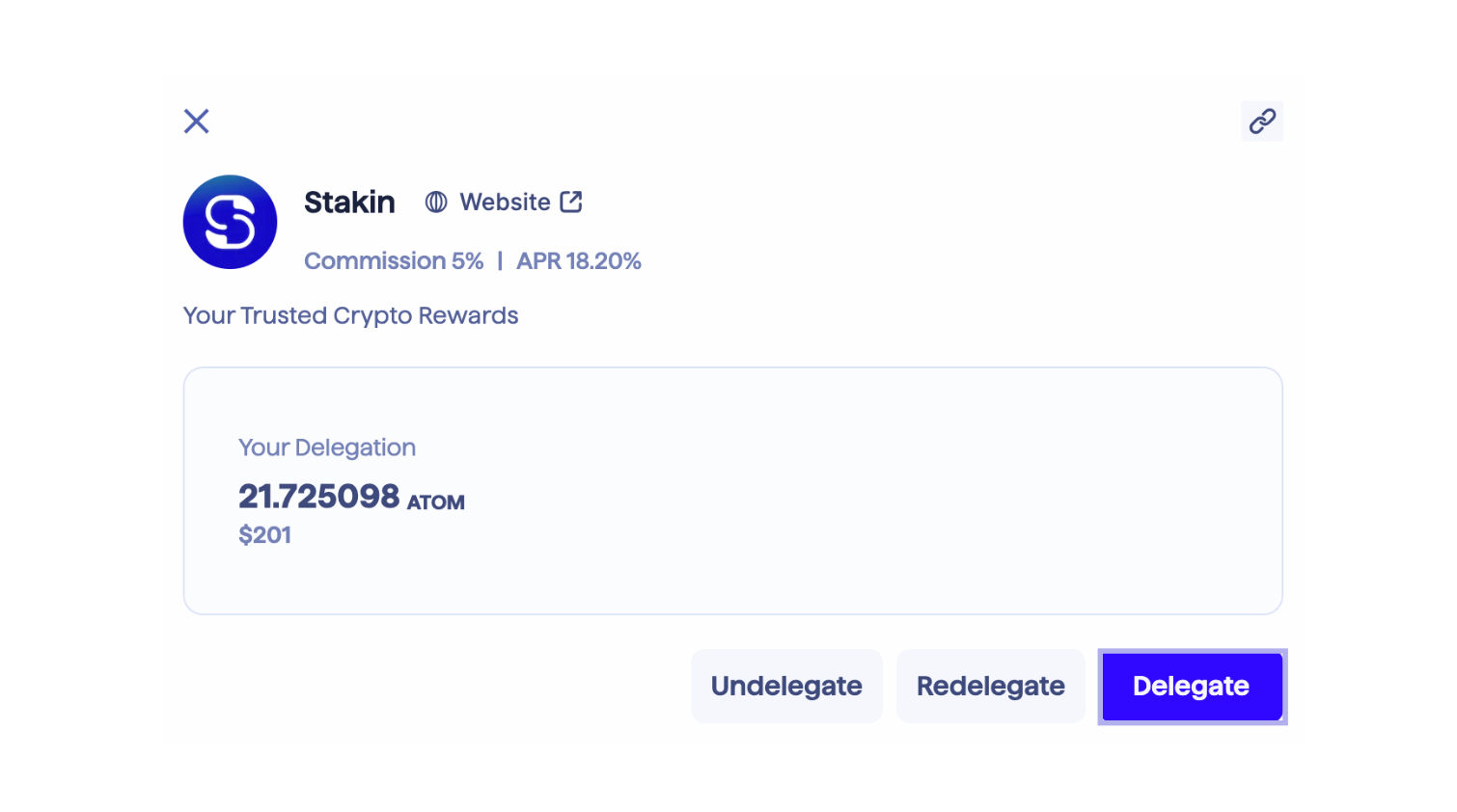
Task: Click the globe icon beside Website
Action: [436, 202]
